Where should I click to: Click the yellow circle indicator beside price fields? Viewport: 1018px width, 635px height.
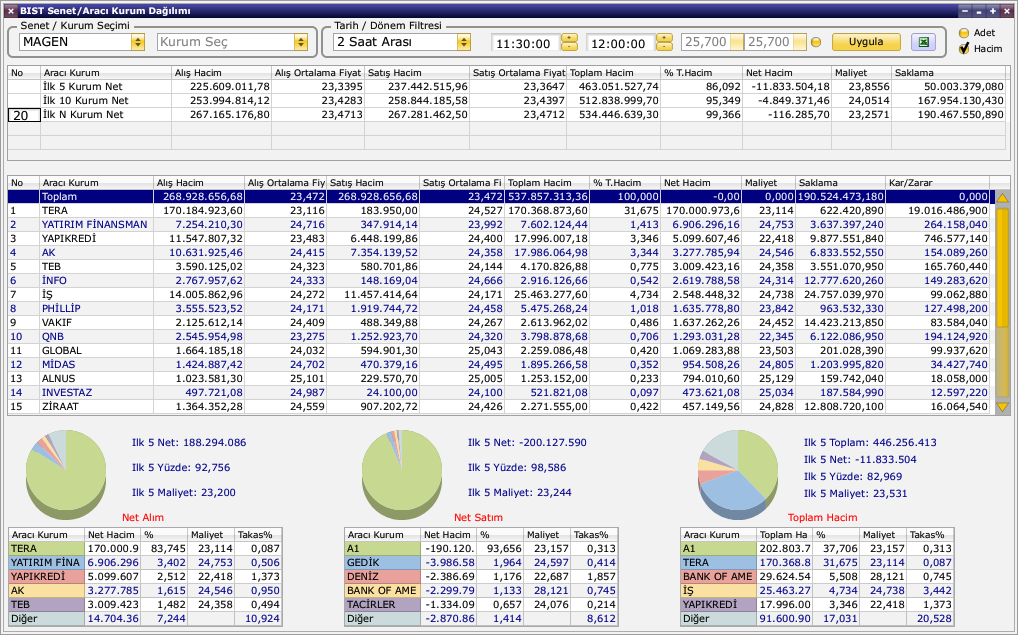(816, 42)
